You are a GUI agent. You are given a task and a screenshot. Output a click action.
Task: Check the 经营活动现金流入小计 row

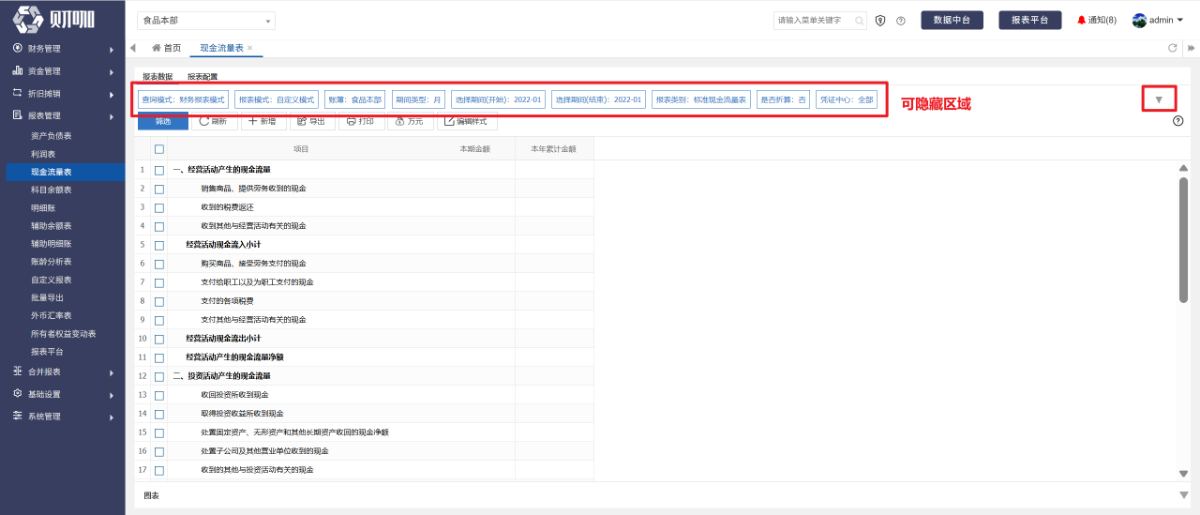[x=159, y=244]
